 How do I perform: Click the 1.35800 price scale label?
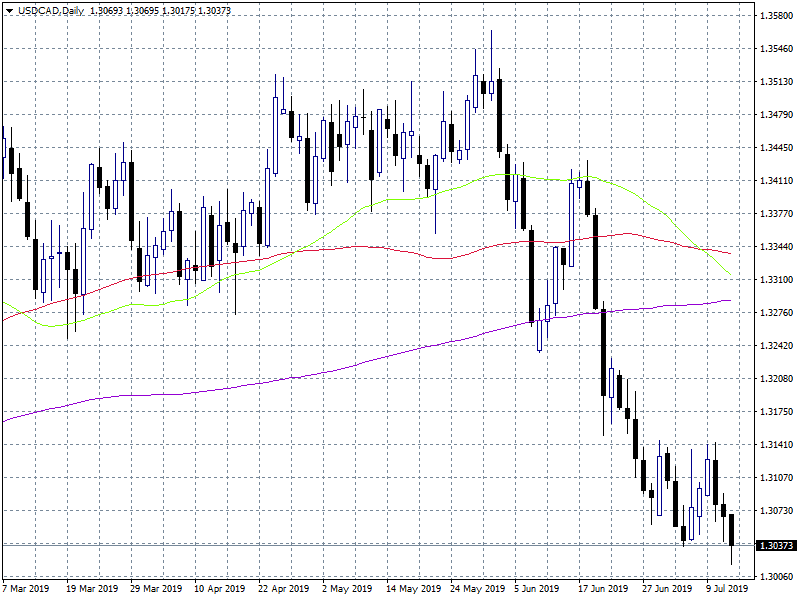coord(776,16)
